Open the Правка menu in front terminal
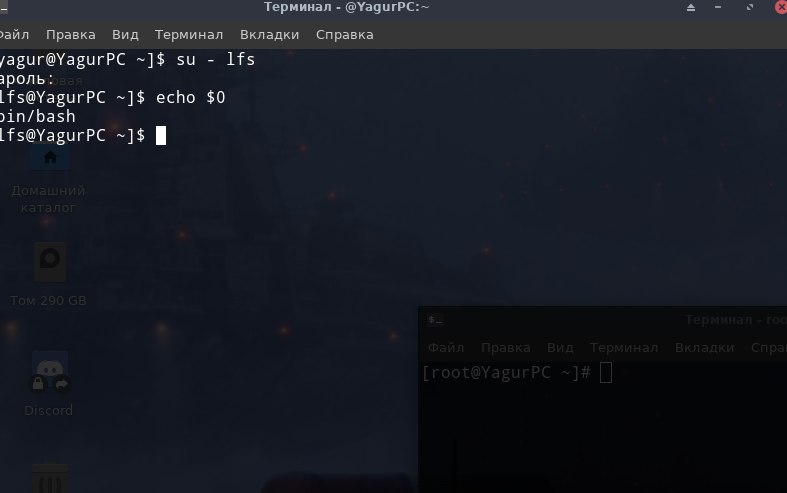787x493 pixels. tap(71, 35)
